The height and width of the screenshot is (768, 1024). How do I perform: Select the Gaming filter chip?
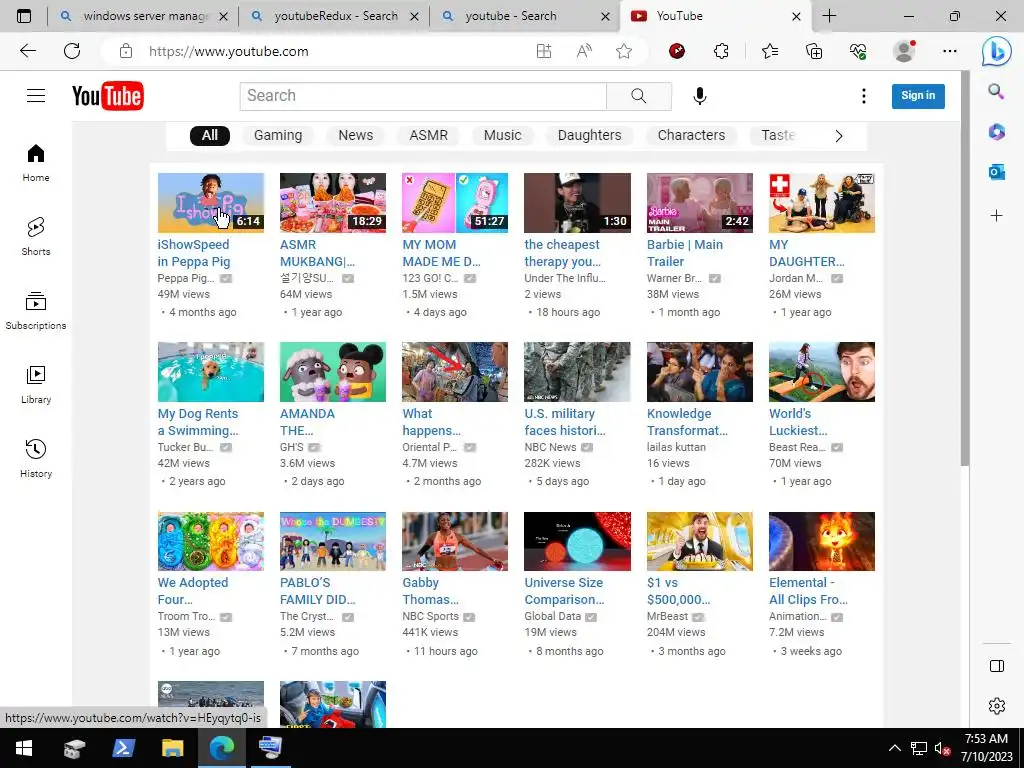tap(278, 135)
